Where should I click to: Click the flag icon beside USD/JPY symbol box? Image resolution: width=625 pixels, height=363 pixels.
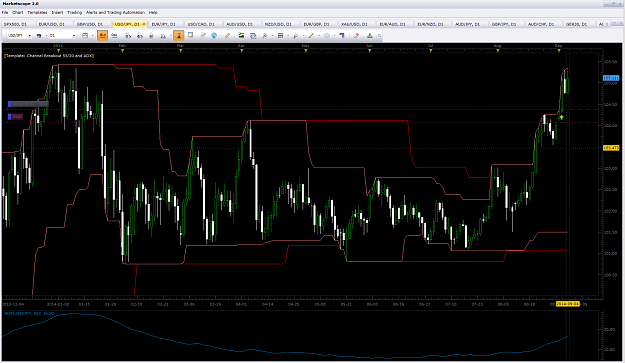point(39,35)
